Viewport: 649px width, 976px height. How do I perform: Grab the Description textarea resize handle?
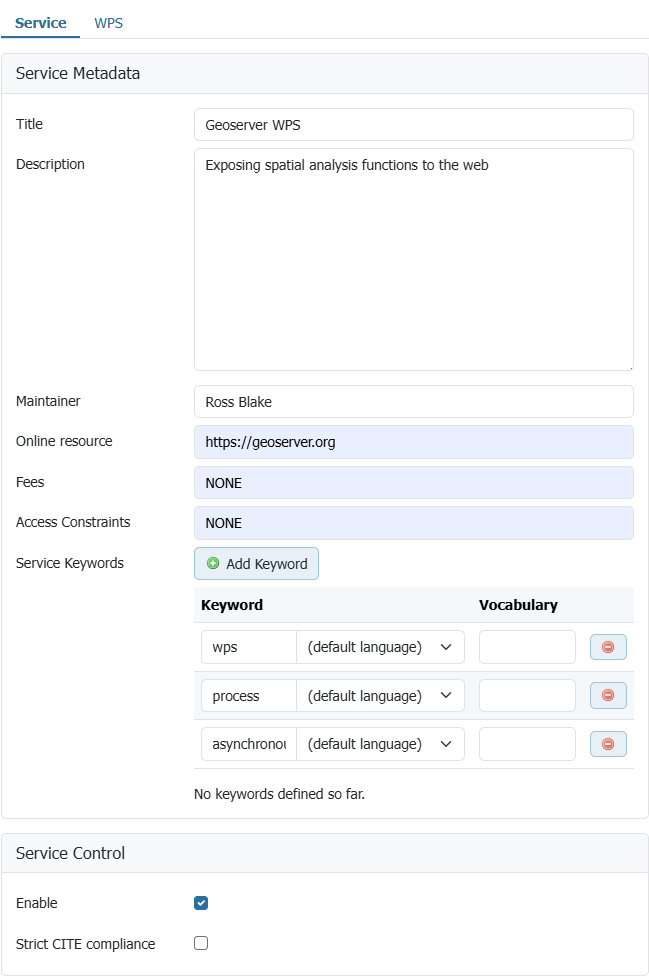click(x=628, y=365)
